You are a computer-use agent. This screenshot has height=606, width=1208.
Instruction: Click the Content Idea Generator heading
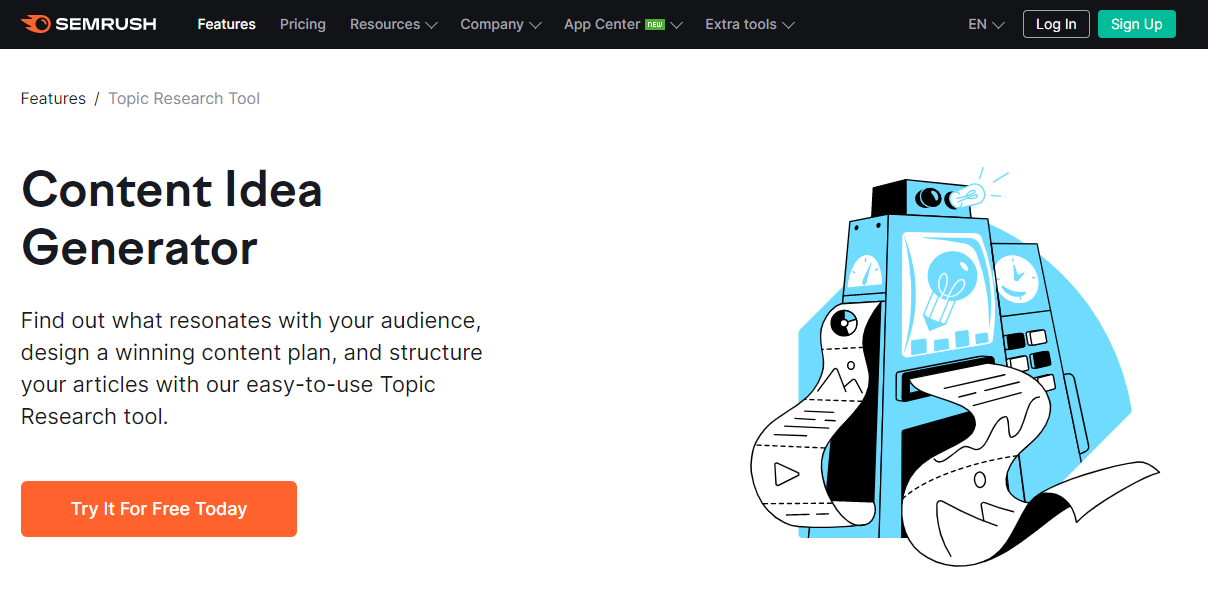[172, 219]
